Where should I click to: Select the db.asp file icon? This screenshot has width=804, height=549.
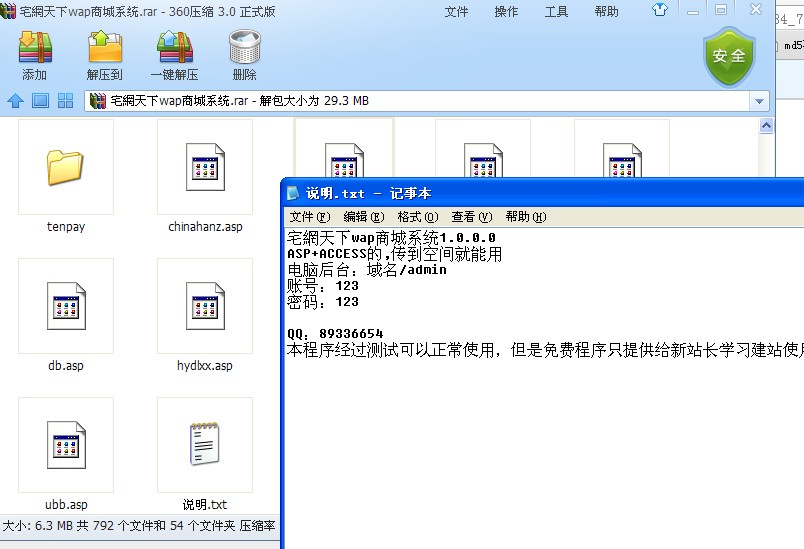(x=66, y=306)
